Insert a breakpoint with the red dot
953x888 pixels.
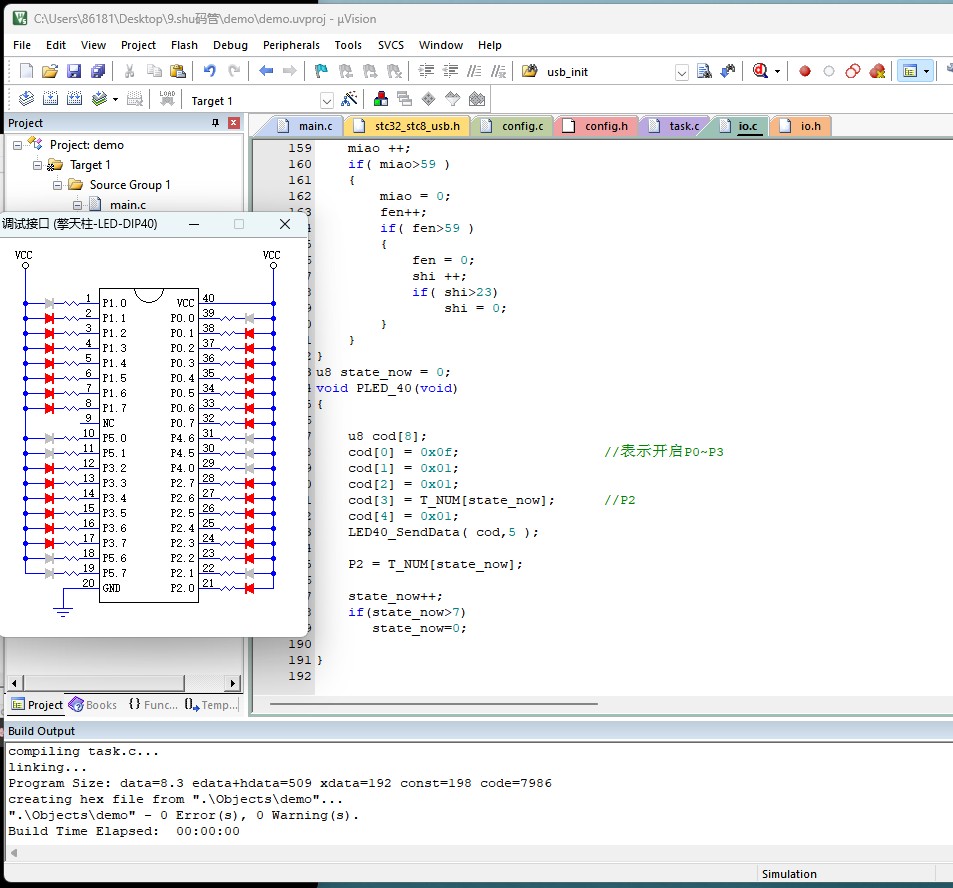pyautogui.click(x=805, y=71)
